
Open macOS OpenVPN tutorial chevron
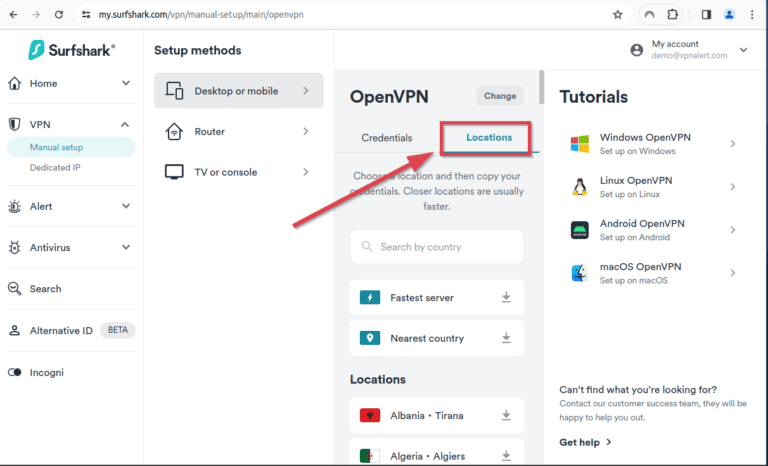tap(733, 273)
